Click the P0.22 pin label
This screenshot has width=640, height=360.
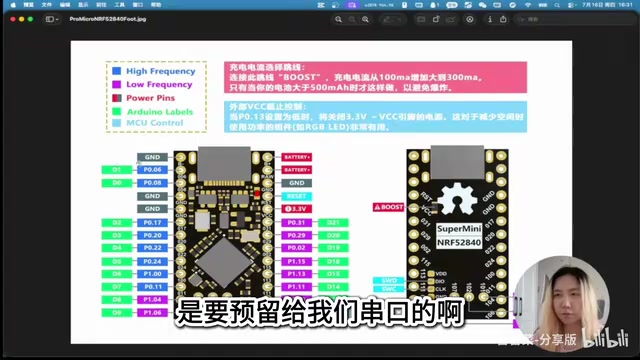(152, 248)
